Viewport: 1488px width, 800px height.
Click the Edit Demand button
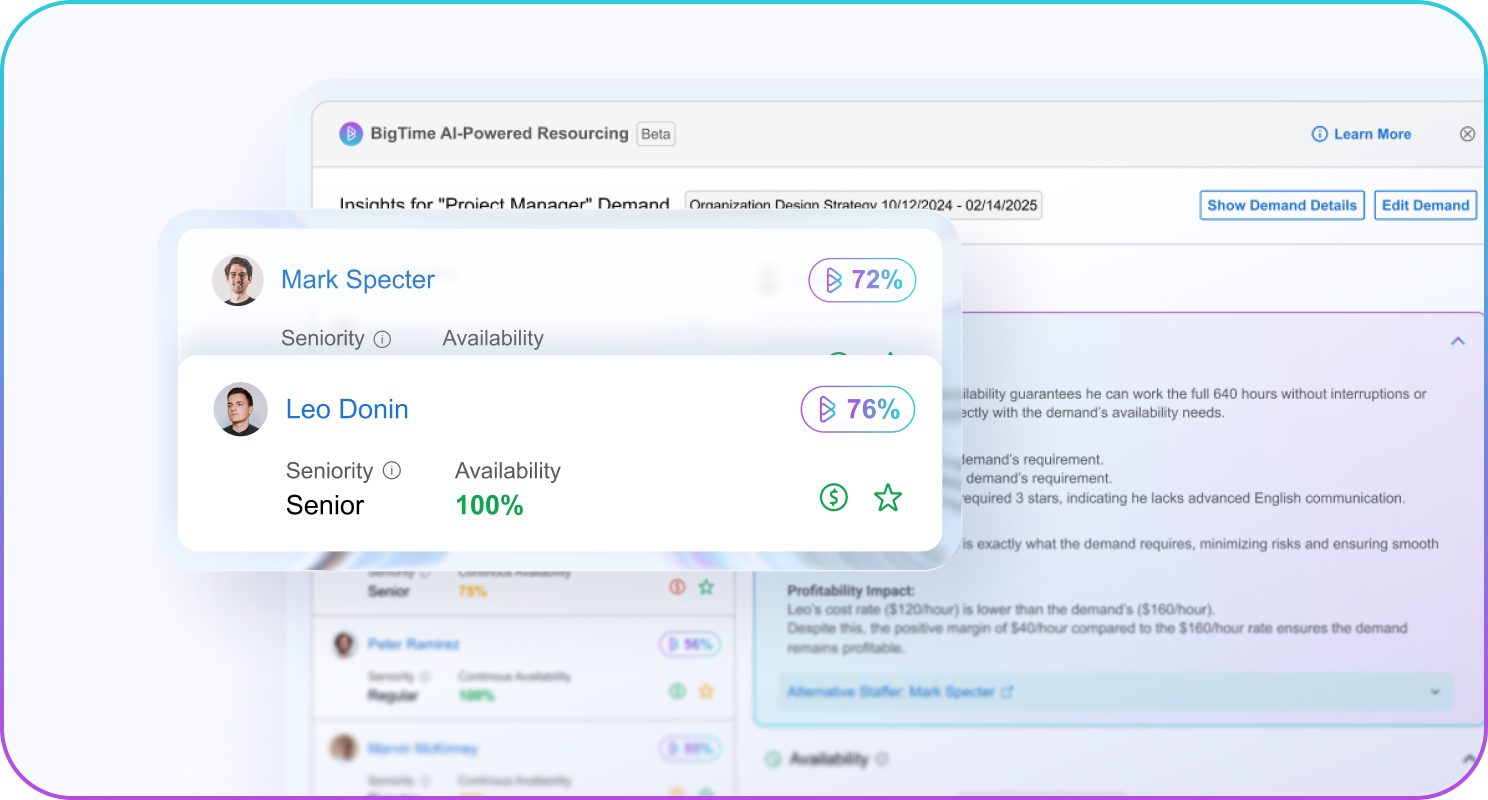(x=1426, y=205)
